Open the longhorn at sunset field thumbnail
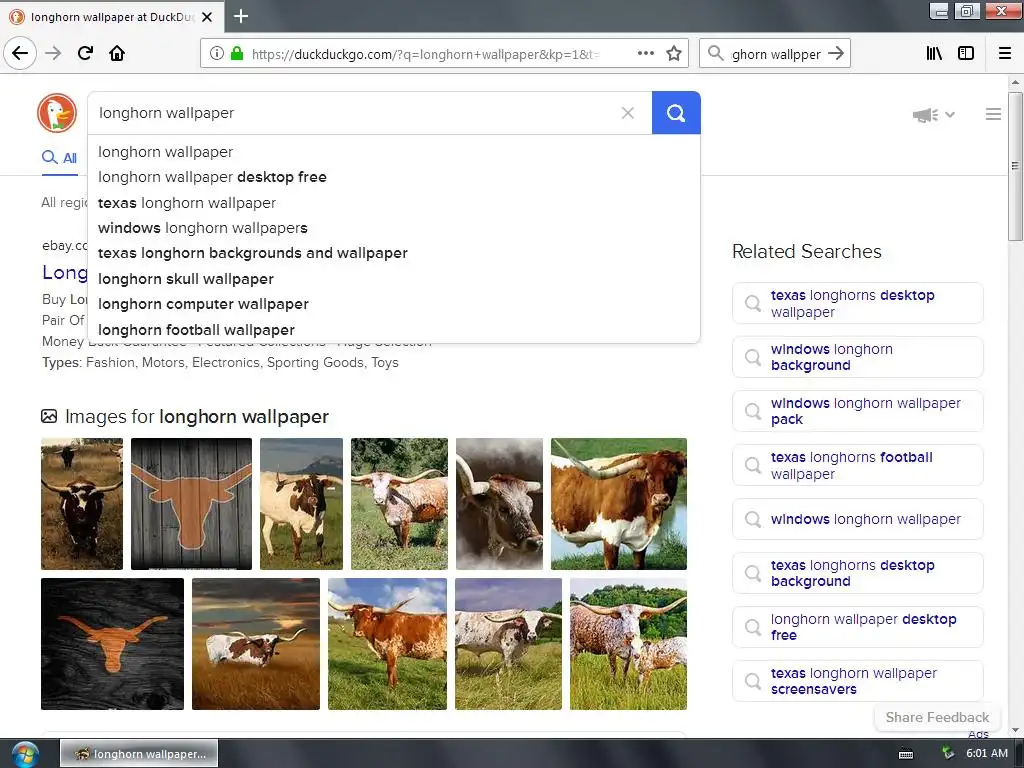 (256, 644)
